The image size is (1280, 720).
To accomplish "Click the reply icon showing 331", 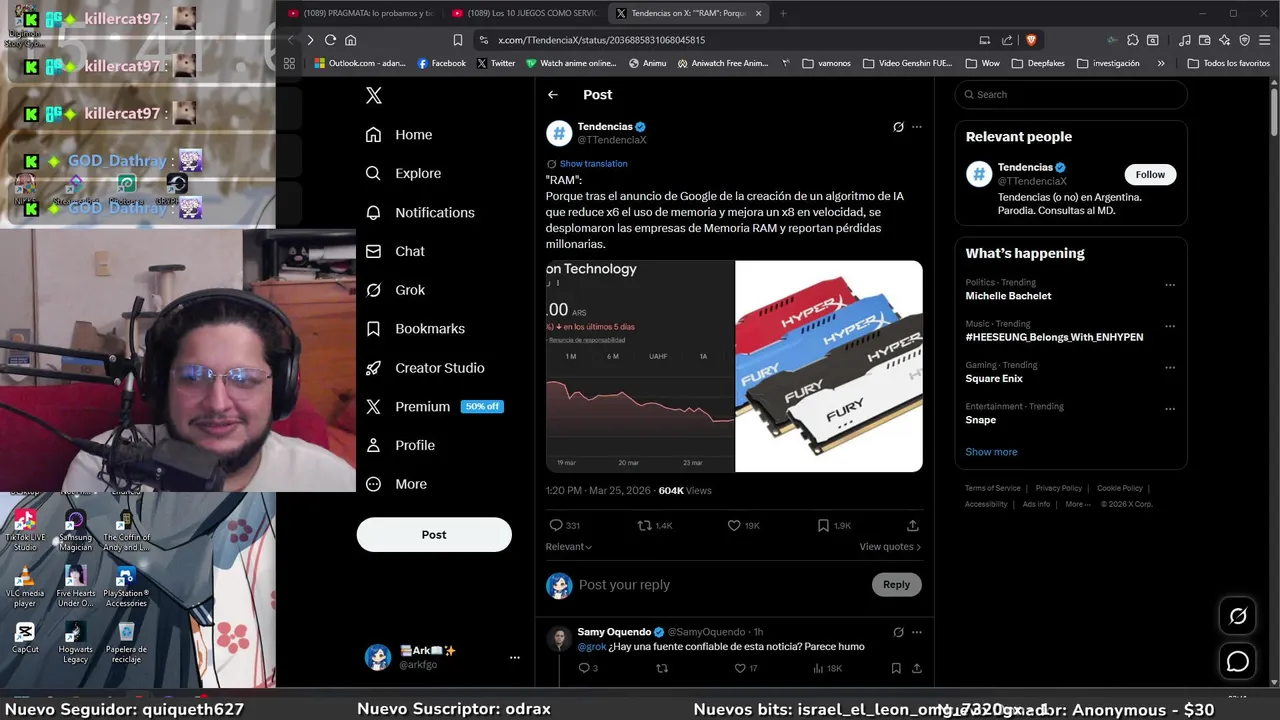I will tap(564, 525).
